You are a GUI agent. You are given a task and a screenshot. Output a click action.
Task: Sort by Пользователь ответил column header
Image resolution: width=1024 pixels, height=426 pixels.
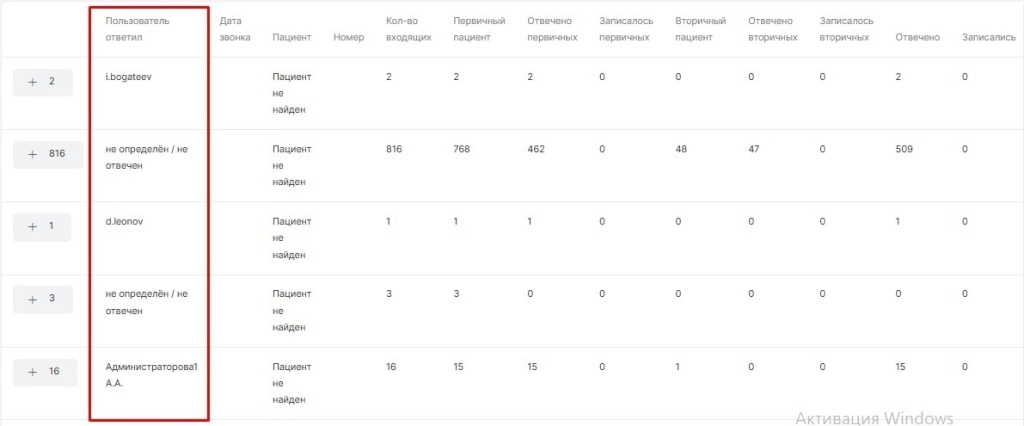pos(137,29)
